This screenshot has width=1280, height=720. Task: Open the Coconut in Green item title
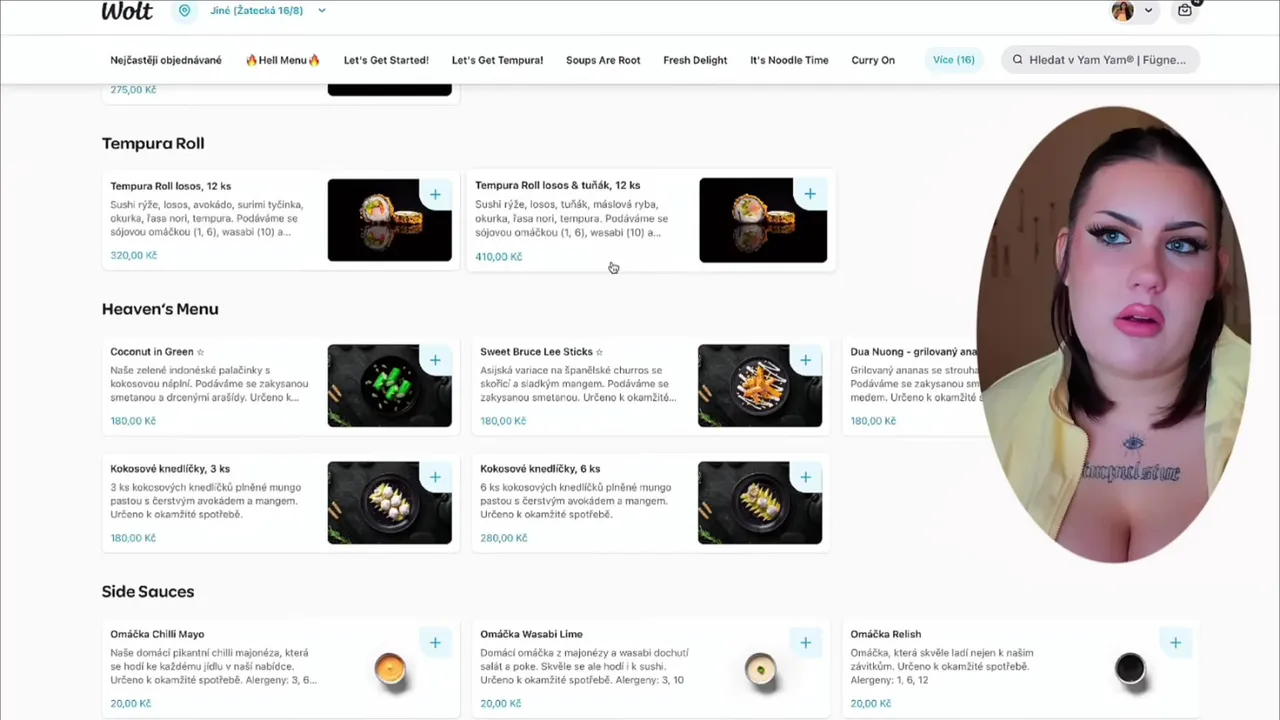tap(157, 352)
